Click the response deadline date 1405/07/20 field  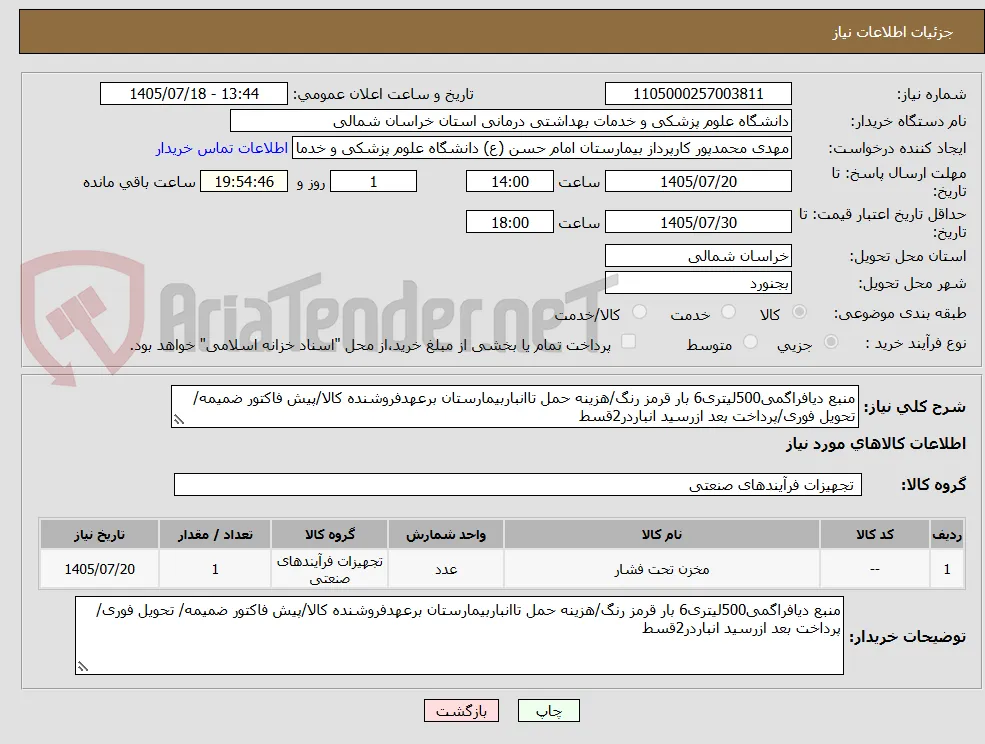point(698,182)
